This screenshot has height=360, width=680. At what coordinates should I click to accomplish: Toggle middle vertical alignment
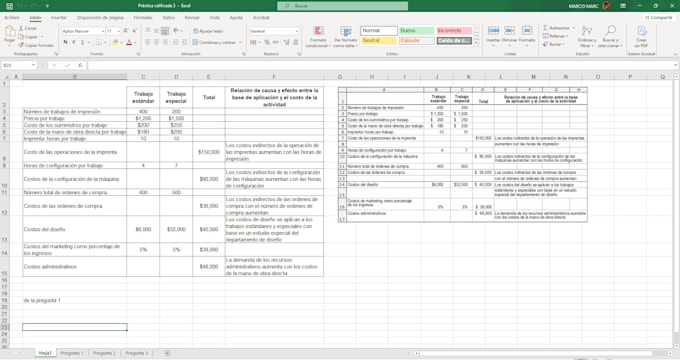156,31
